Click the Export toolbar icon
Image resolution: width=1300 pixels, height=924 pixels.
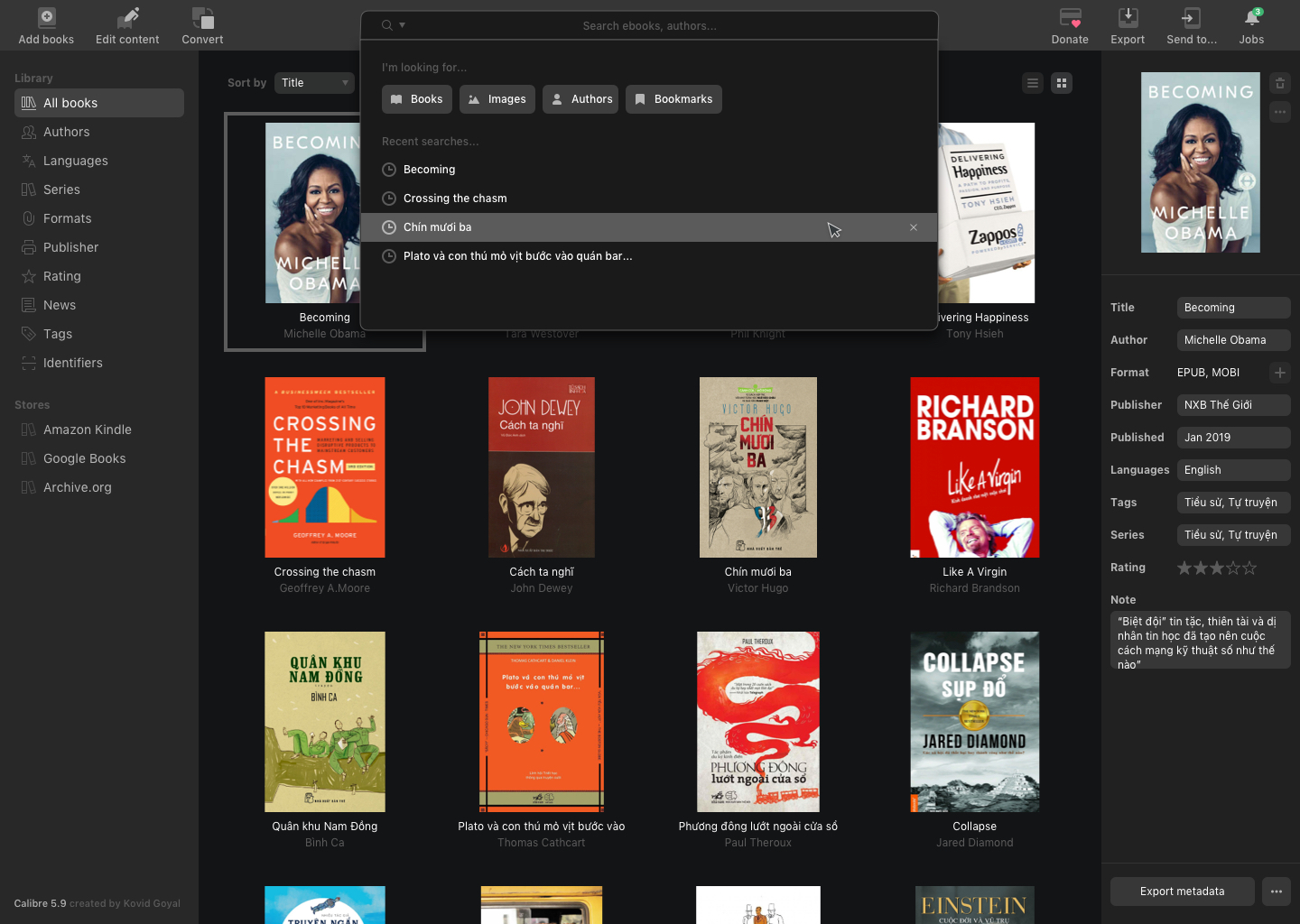[x=1128, y=26]
